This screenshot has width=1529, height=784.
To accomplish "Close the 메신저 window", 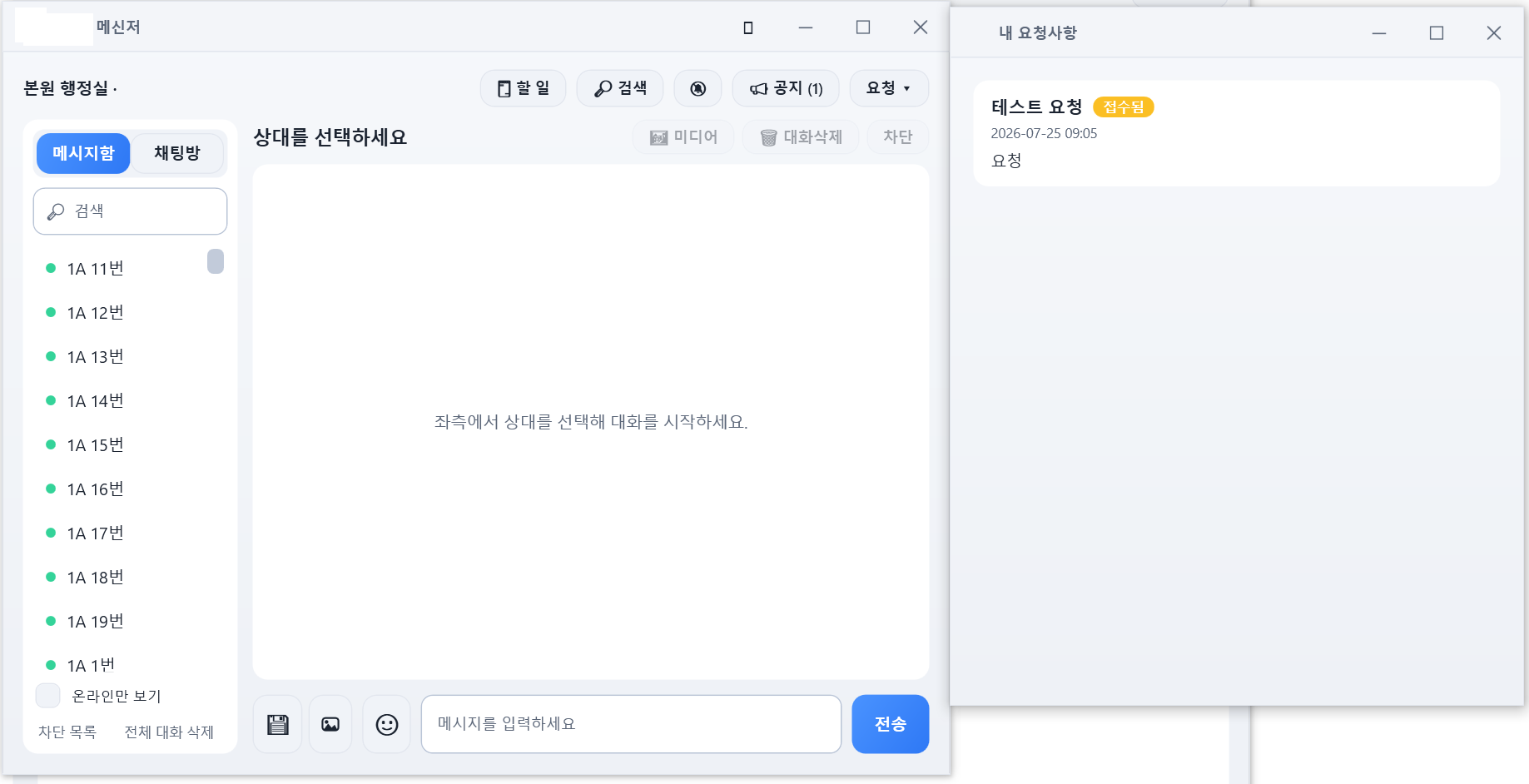I will pos(921,27).
